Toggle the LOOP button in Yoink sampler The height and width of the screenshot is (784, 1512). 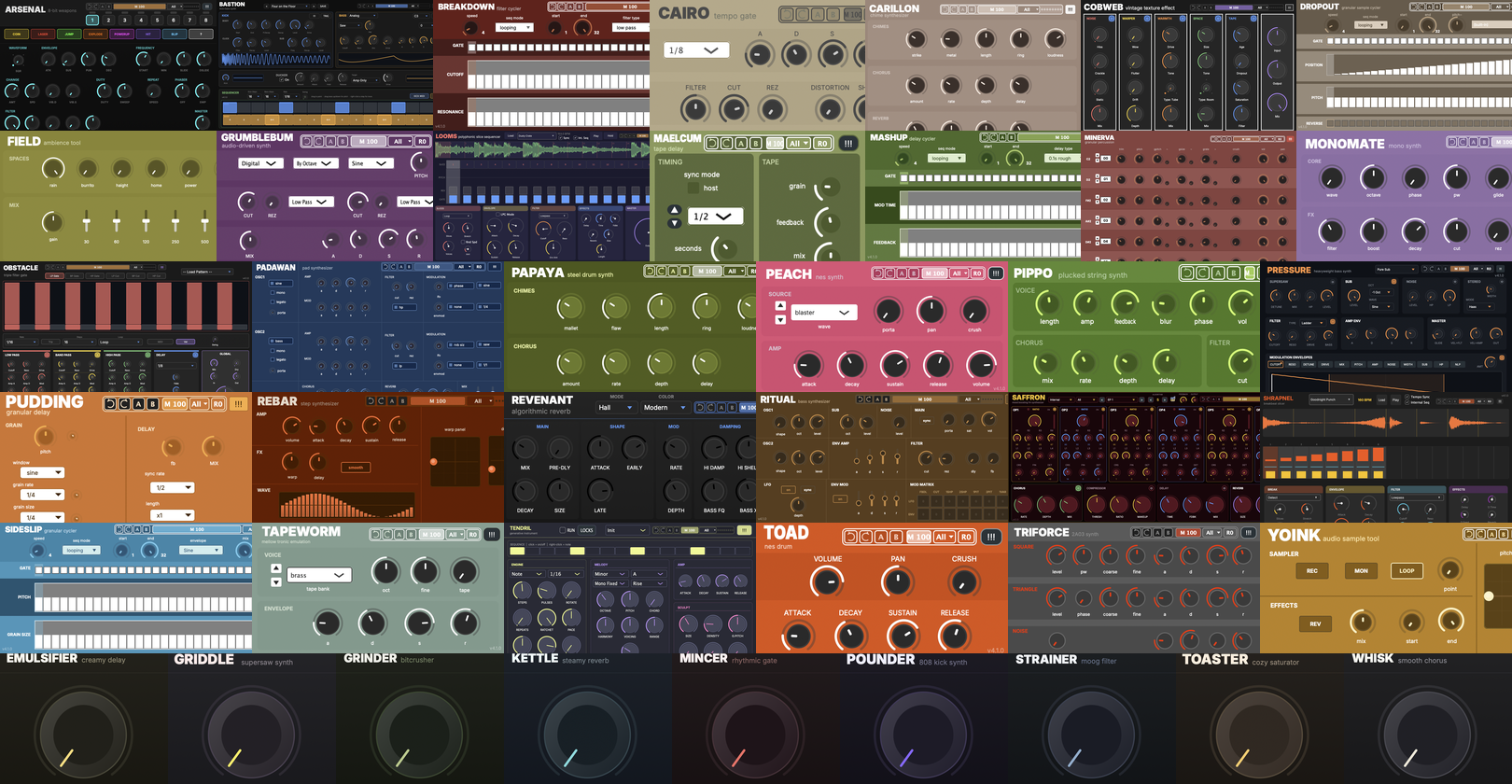coord(1407,570)
